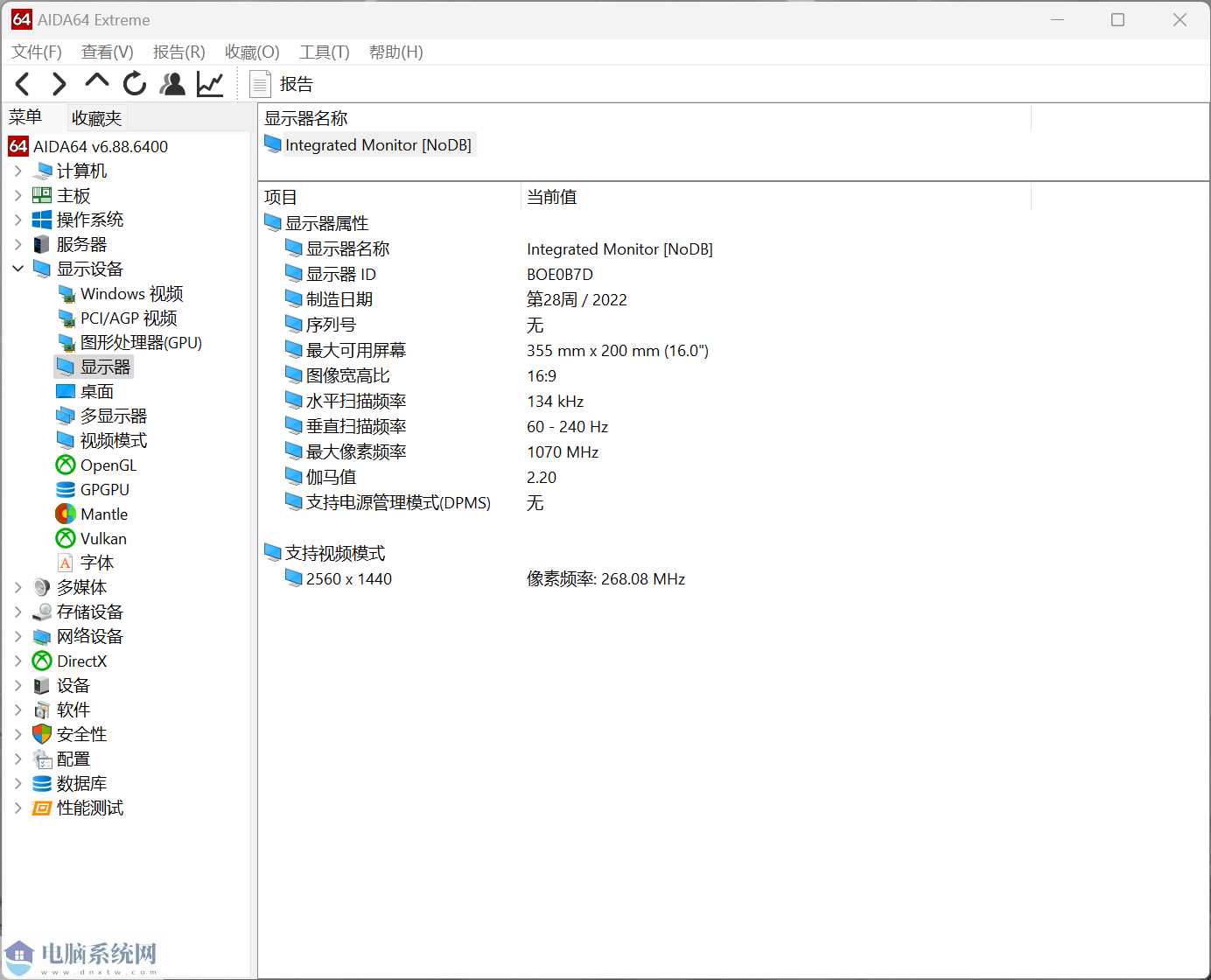
Task: Expand the 配置 tree node
Action: point(17,759)
